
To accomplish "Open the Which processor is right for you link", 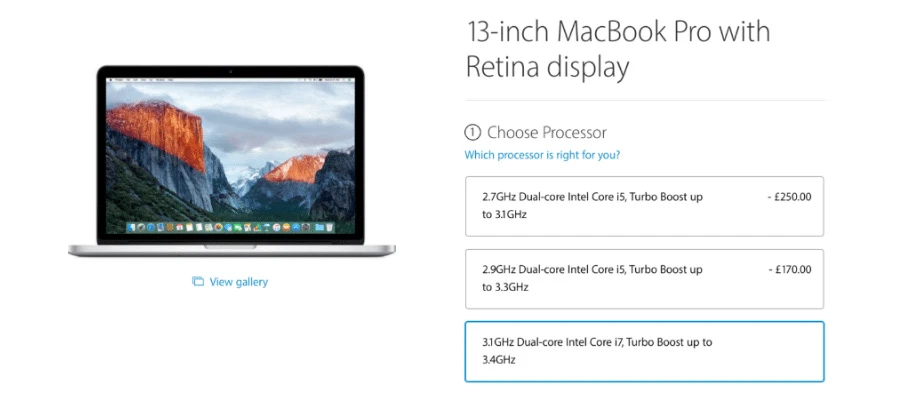I will pos(542,155).
